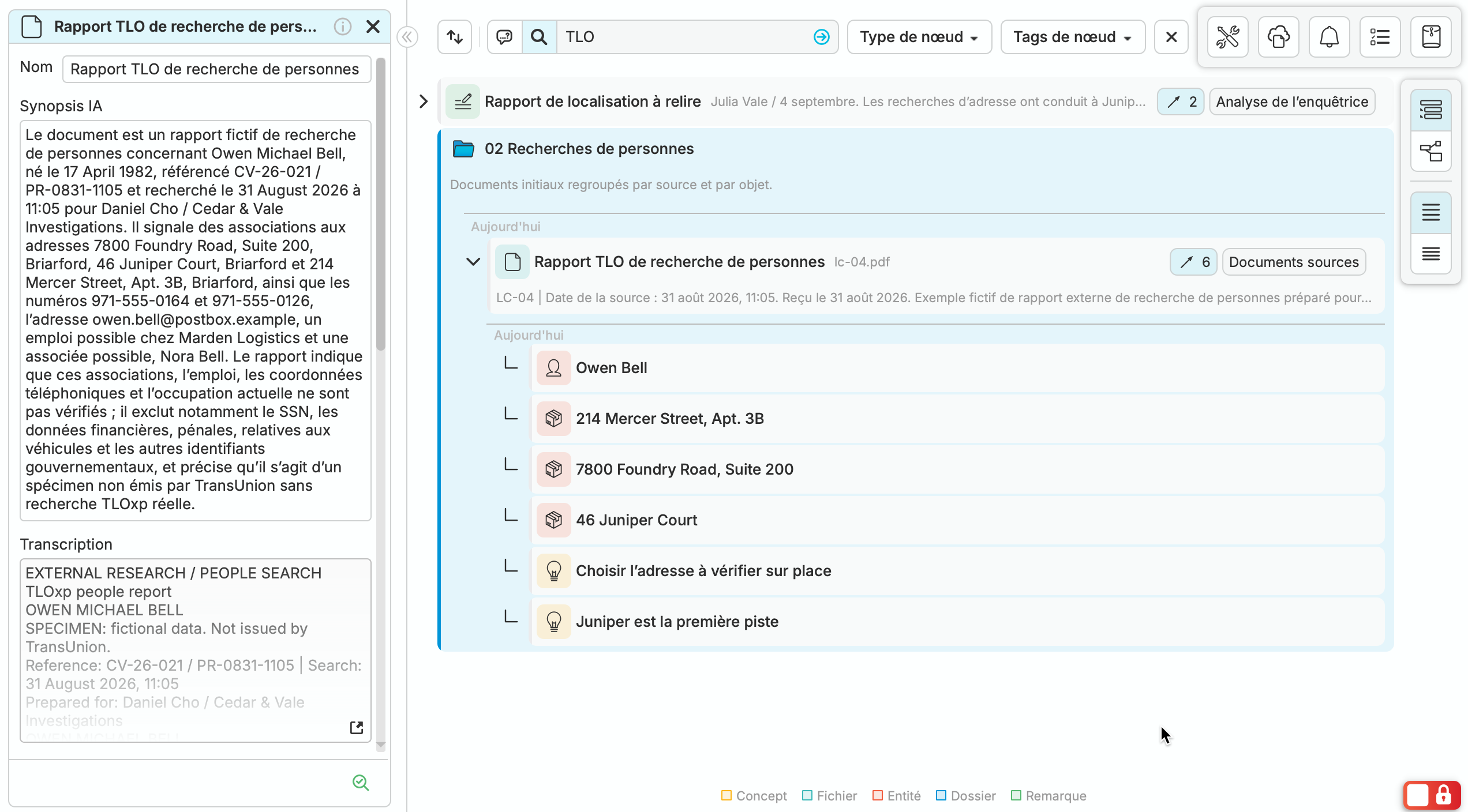Open transcription in external pop-out icon
Image resolution: width=1468 pixels, height=812 pixels.
(x=357, y=727)
